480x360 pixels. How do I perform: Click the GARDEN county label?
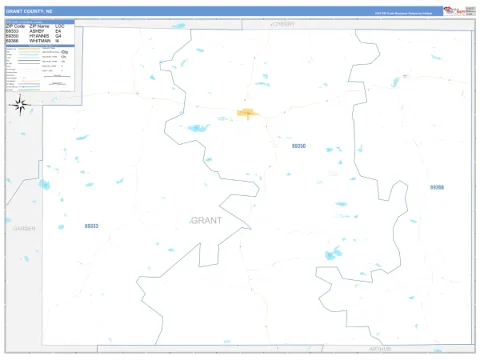click(x=24, y=228)
